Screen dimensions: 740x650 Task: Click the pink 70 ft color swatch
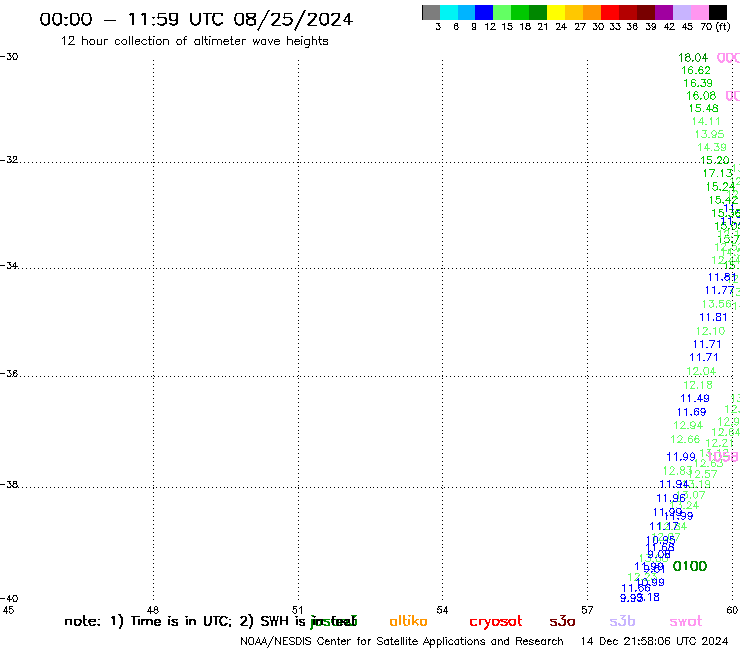[x=700, y=13]
